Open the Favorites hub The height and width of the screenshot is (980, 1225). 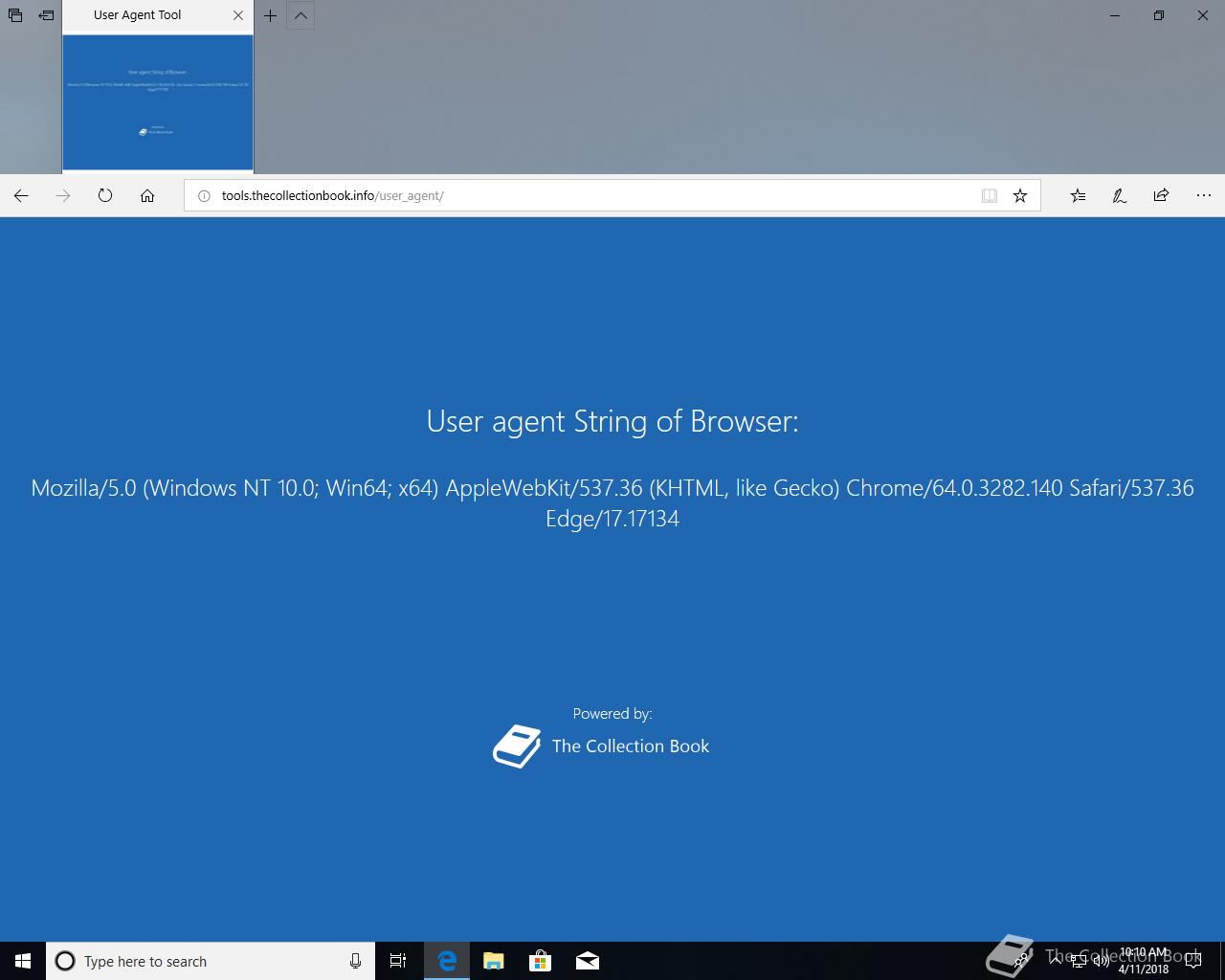(x=1078, y=195)
